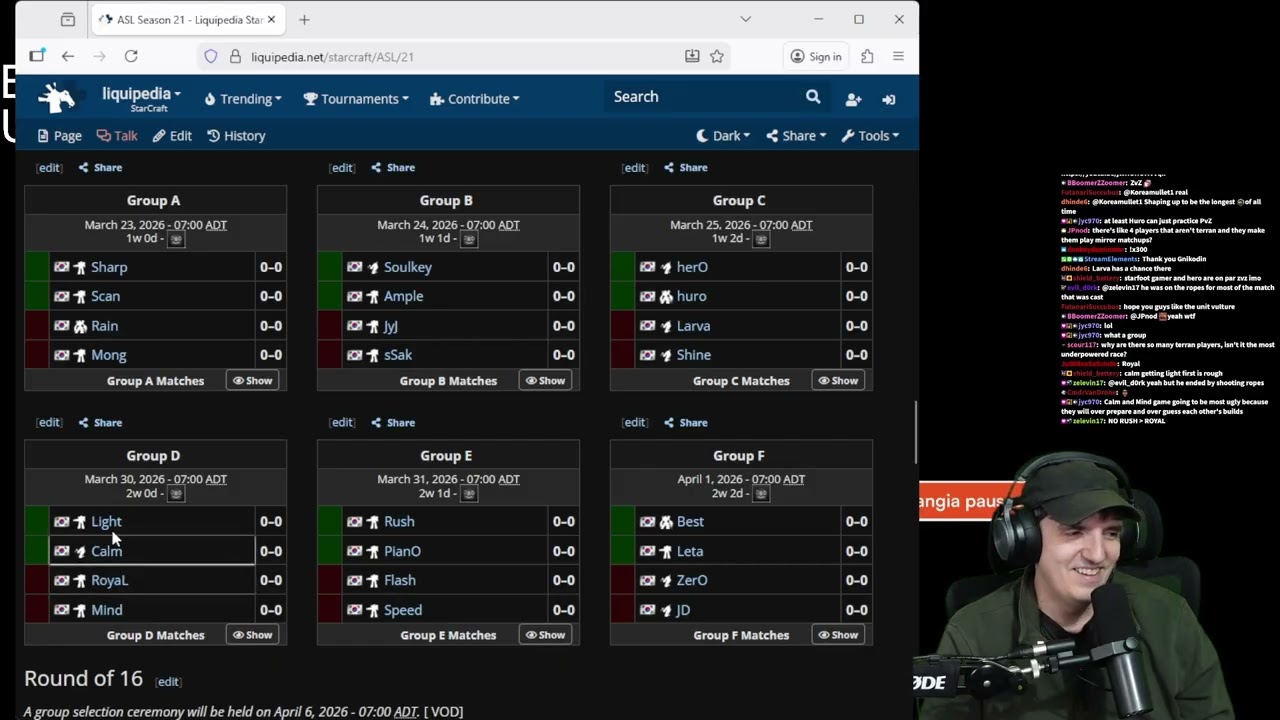Screen dimensions: 1280x720
Task: Show Group B matches
Action: coord(545,381)
